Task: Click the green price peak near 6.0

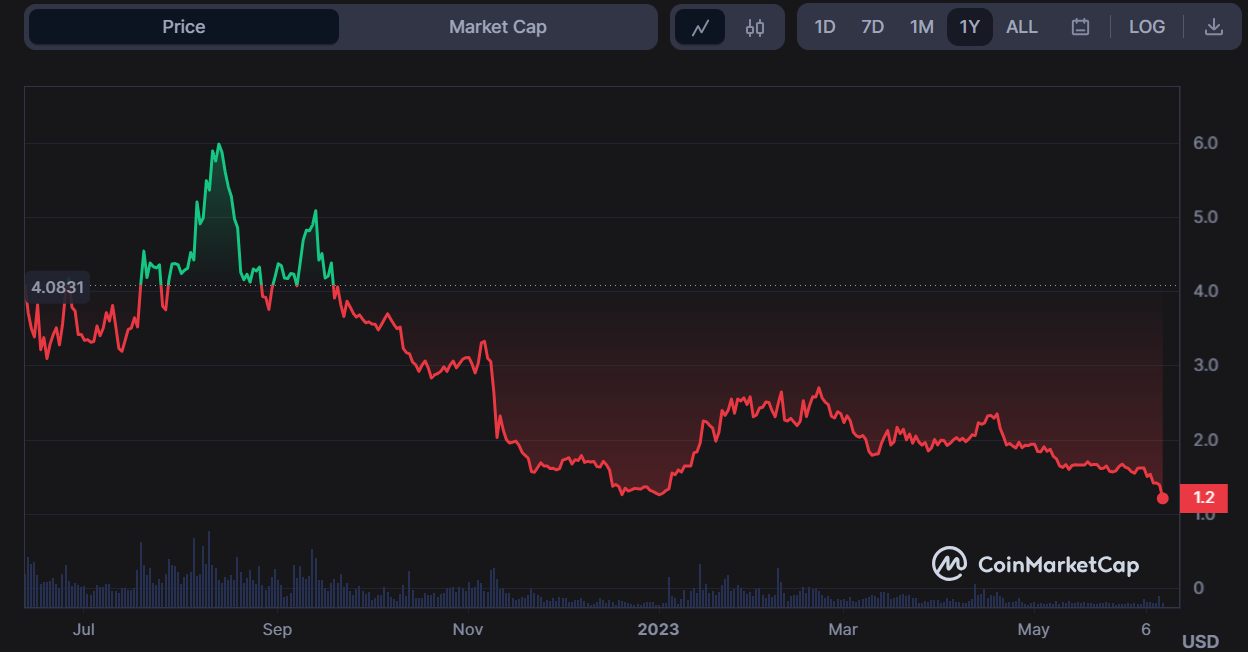Action: [219, 146]
